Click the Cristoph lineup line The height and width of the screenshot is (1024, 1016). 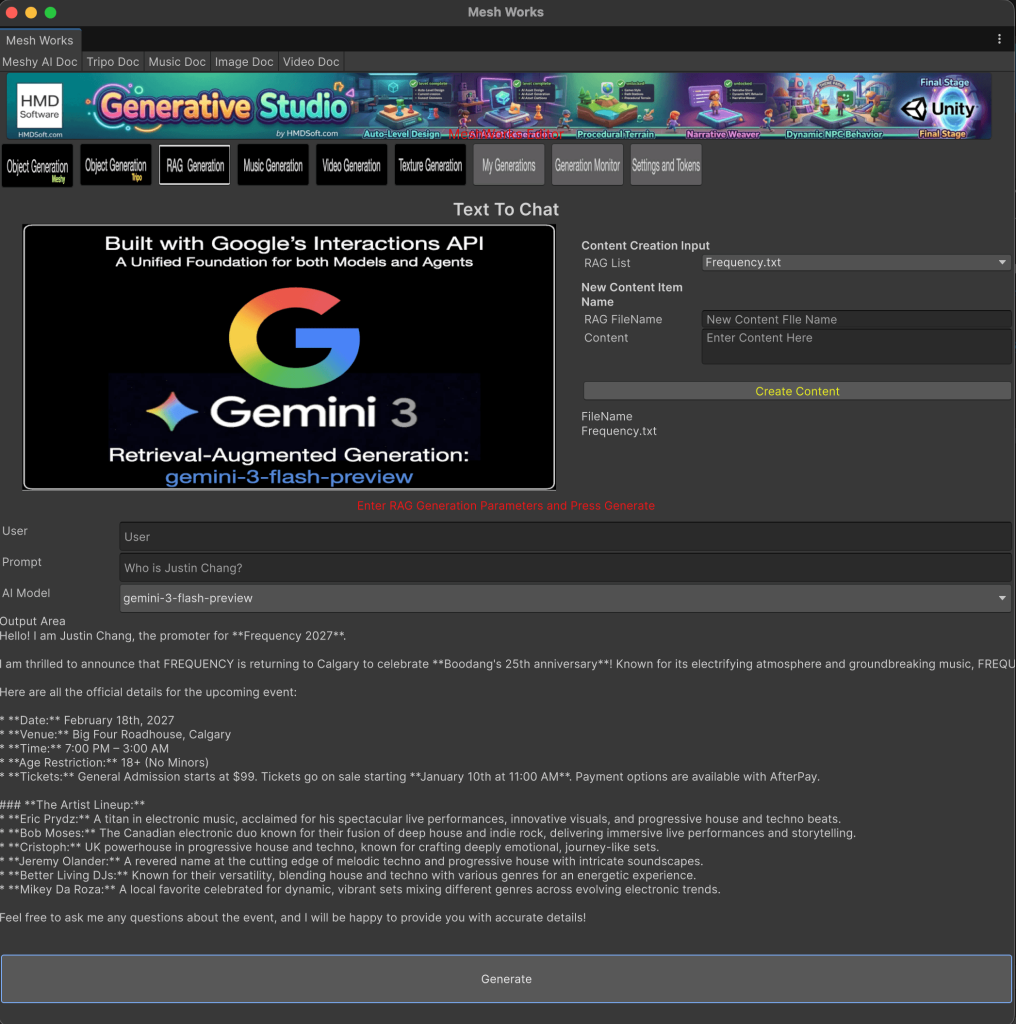tap(330, 847)
